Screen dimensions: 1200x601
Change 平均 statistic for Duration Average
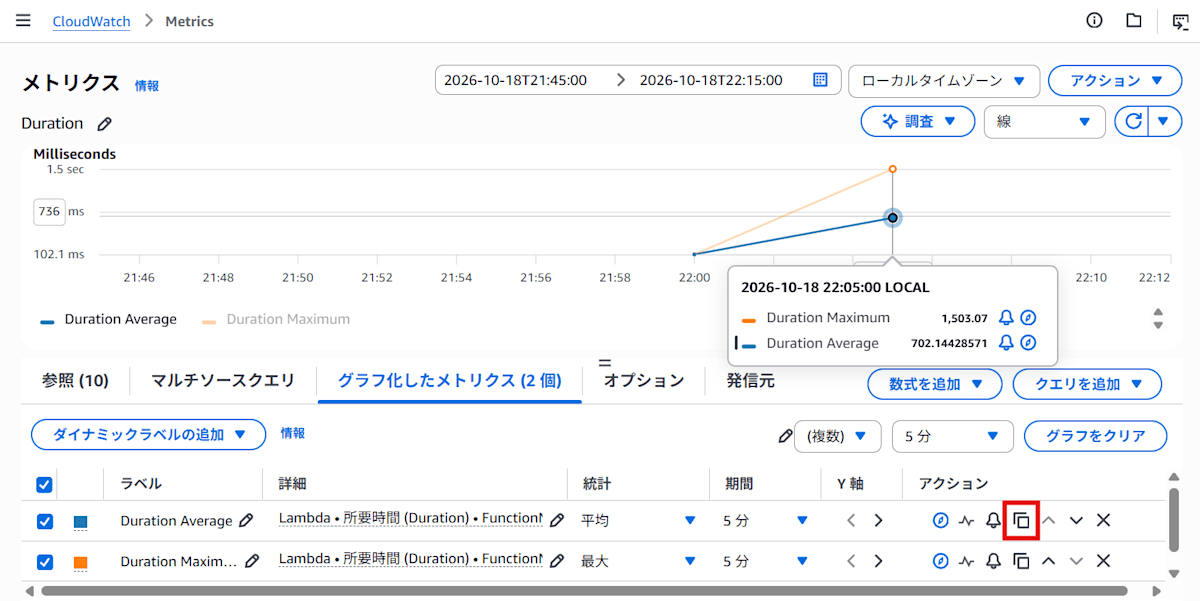[x=638, y=520]
